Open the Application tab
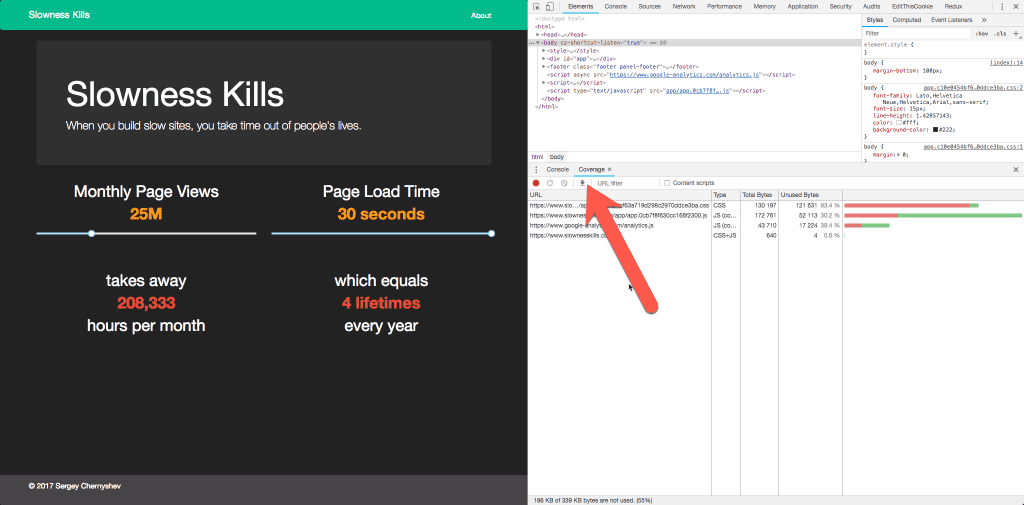 tap(803, 7)
